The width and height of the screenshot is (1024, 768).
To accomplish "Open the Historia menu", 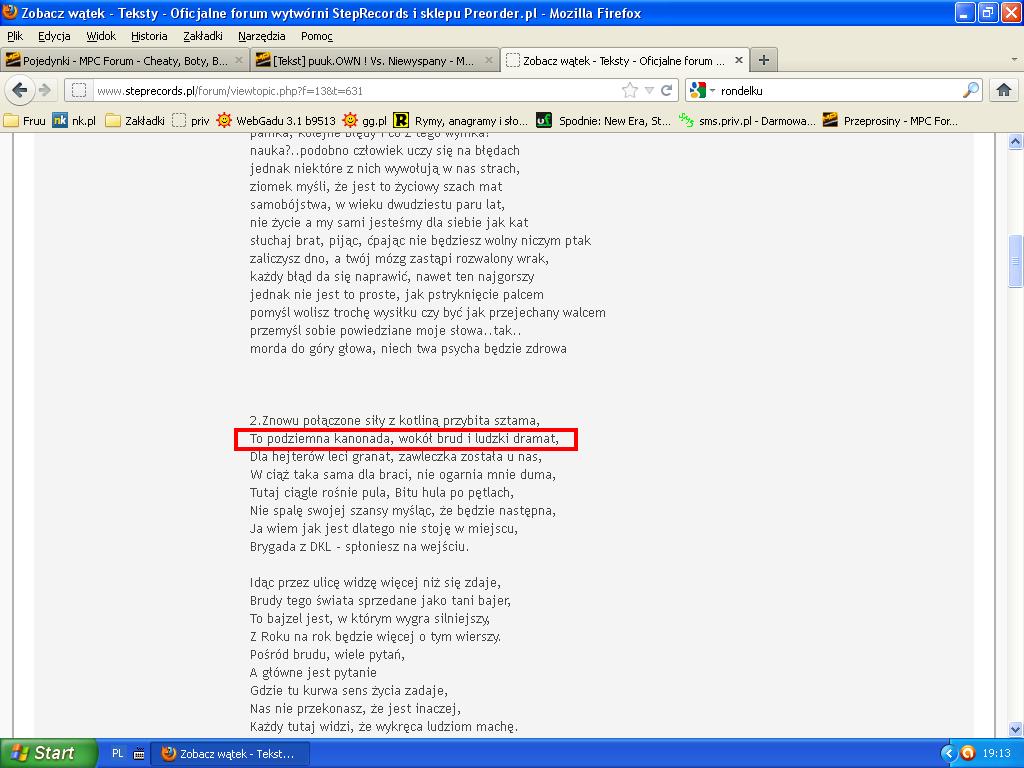I will point(149,36).
